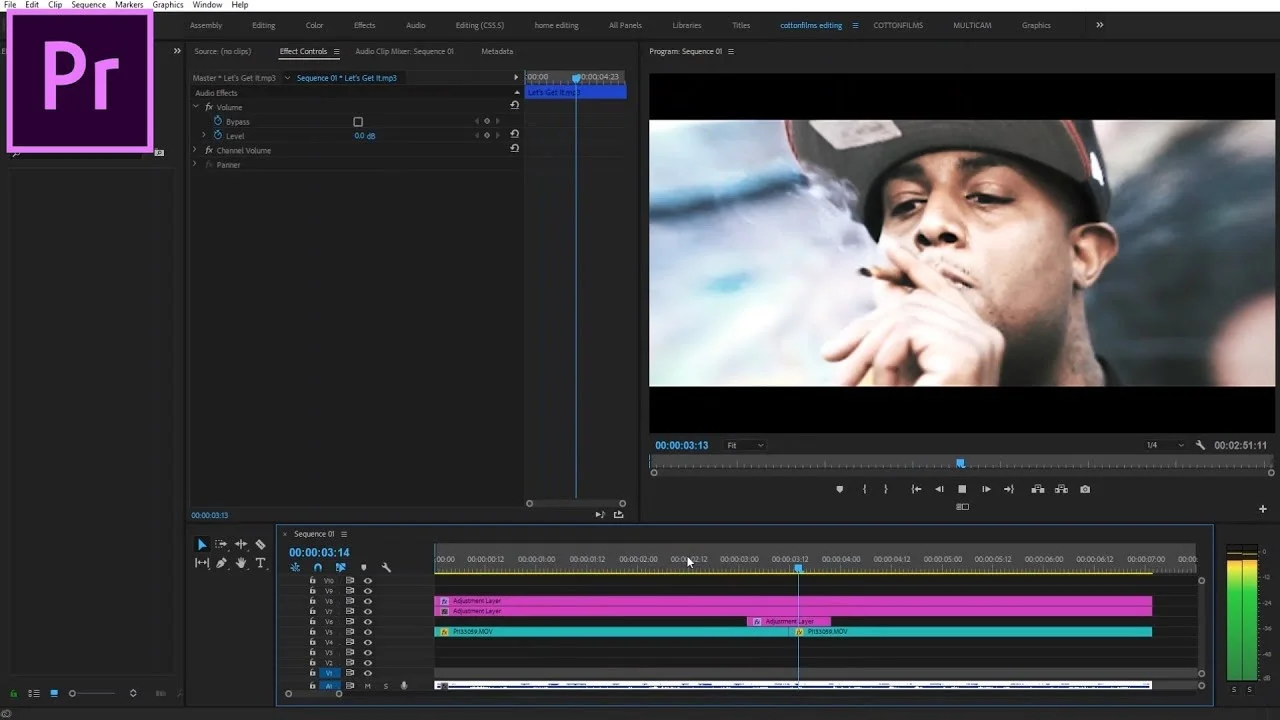Viewport: 1280px width, 720px height.
Task: Choose the Ripple Edit tool
Action: (x=241, y=545)
